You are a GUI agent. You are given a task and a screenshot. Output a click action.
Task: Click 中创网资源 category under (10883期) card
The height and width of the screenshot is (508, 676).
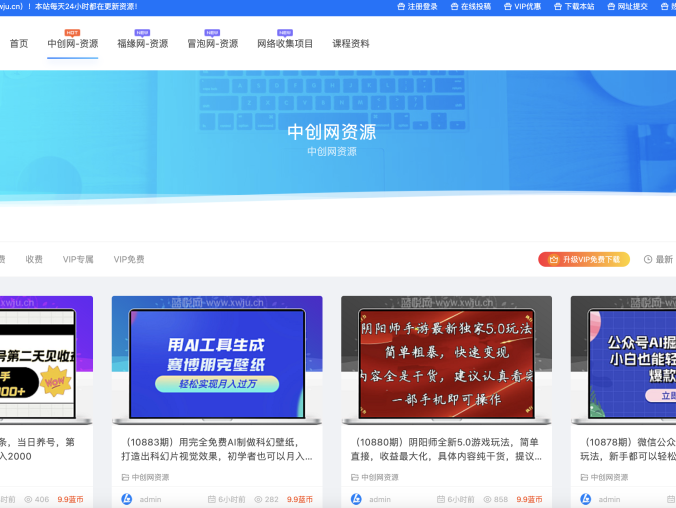click(150, 477)
